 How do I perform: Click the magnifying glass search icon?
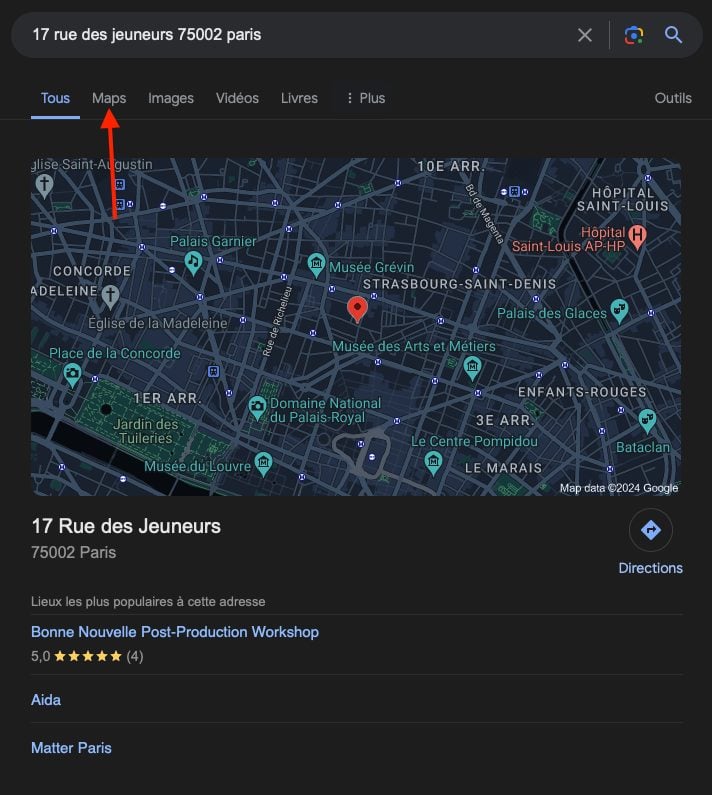pyautogui.click(x=673, y=35)
